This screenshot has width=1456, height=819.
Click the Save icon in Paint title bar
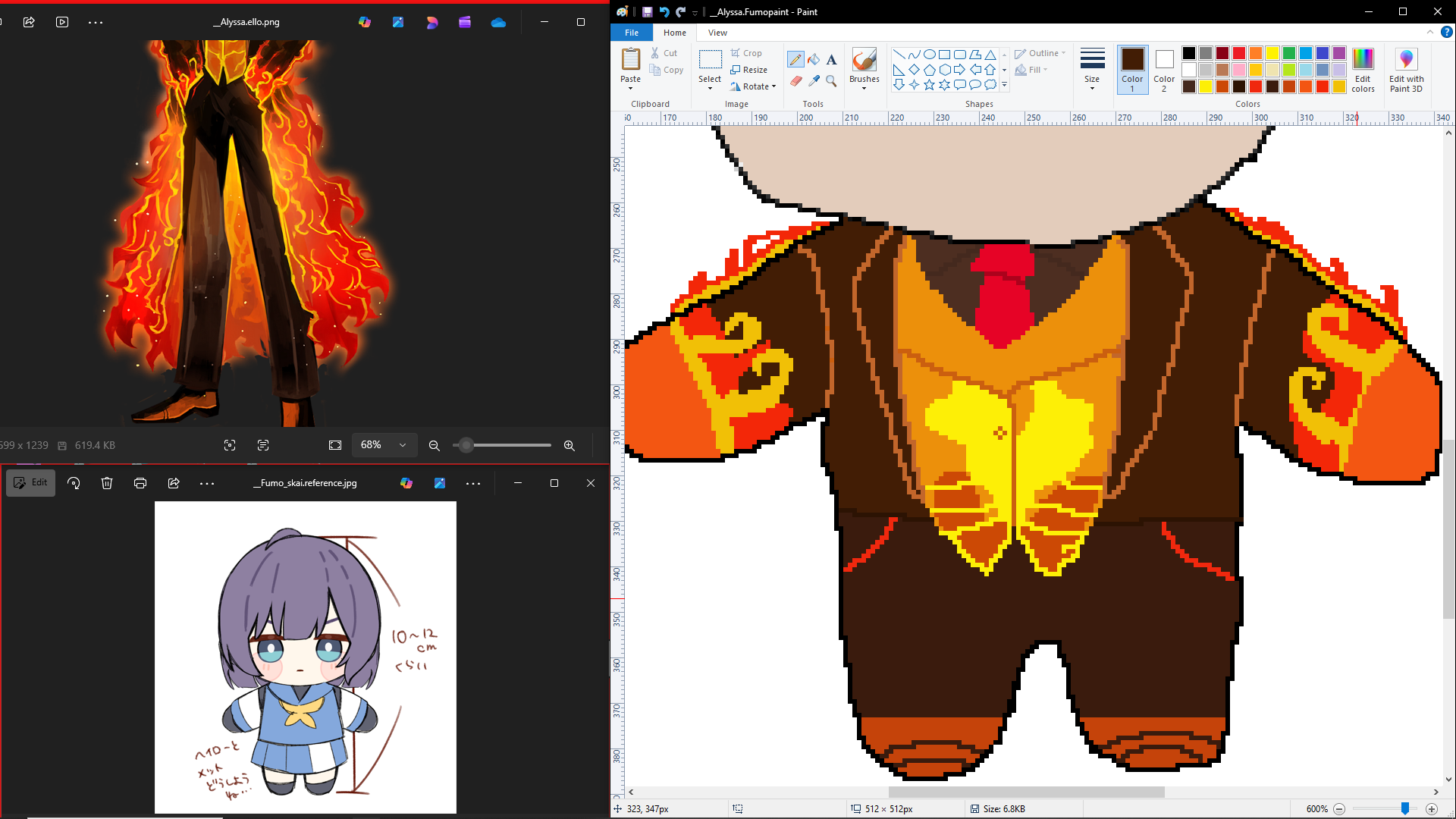647,11
